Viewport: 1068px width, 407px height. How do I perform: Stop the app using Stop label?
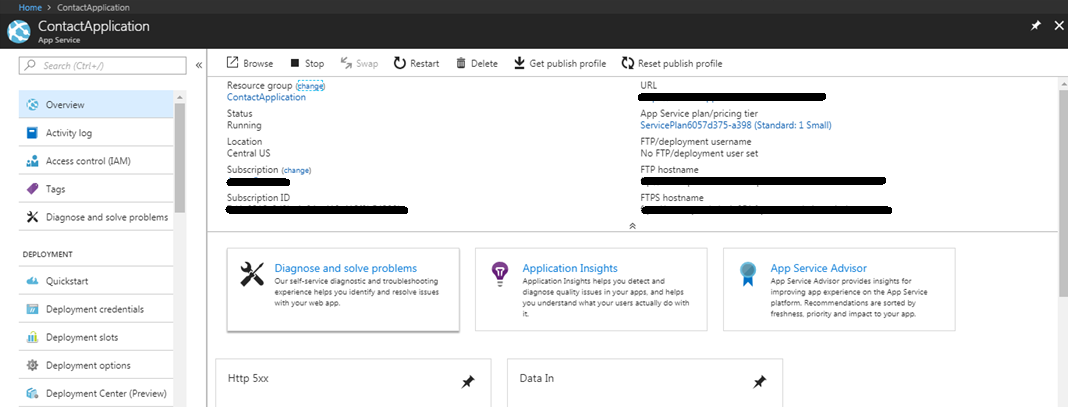click(315, 63)
